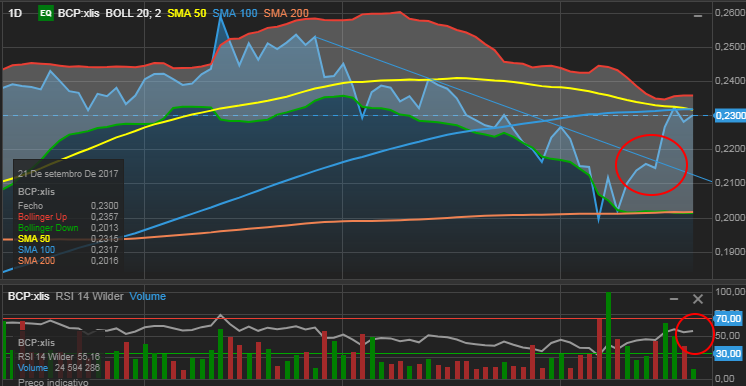Select the 1D timeframe label

16,13
